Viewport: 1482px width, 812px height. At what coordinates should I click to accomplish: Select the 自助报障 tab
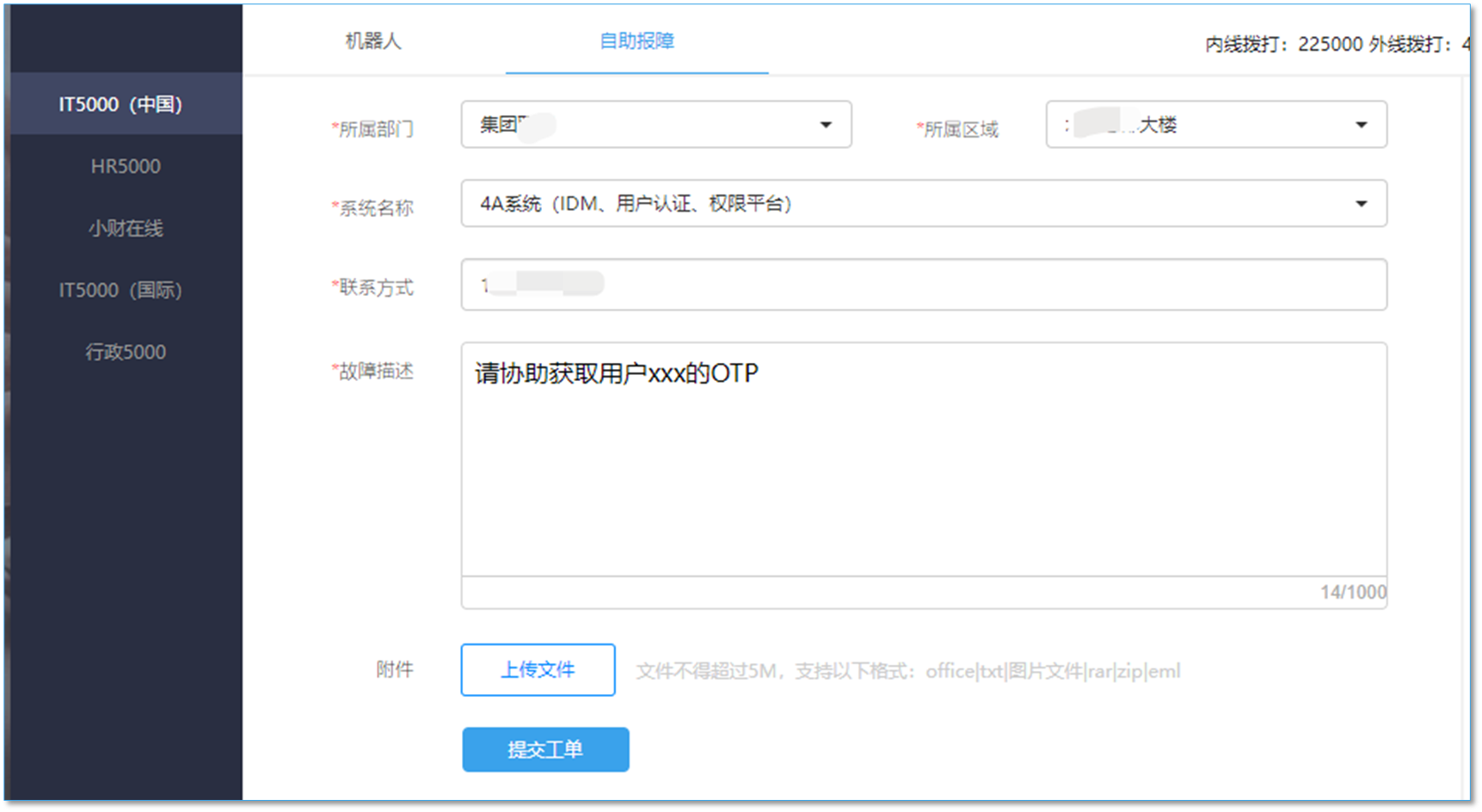636,40
